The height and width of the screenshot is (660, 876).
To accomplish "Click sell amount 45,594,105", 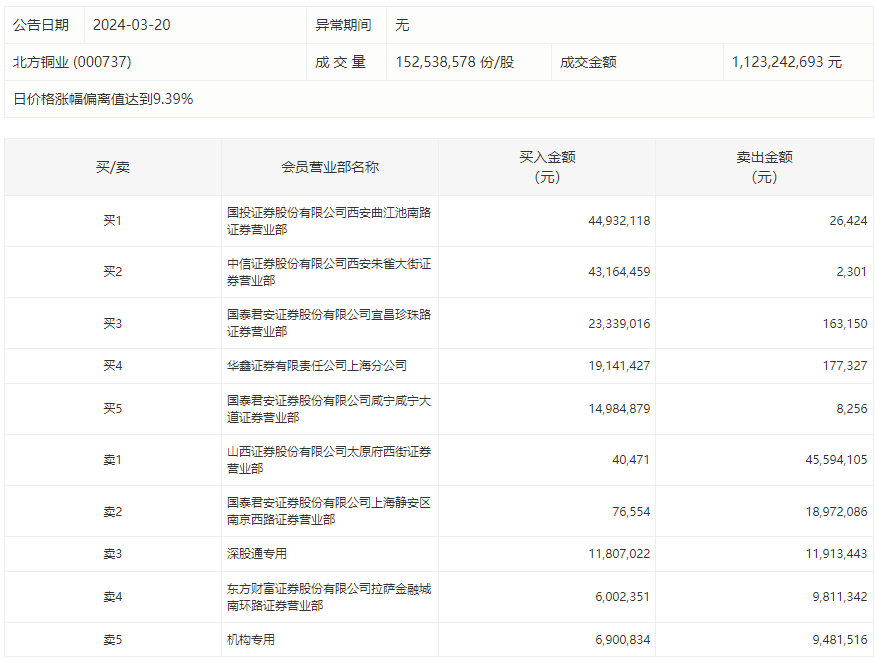I will click(836, 460).
